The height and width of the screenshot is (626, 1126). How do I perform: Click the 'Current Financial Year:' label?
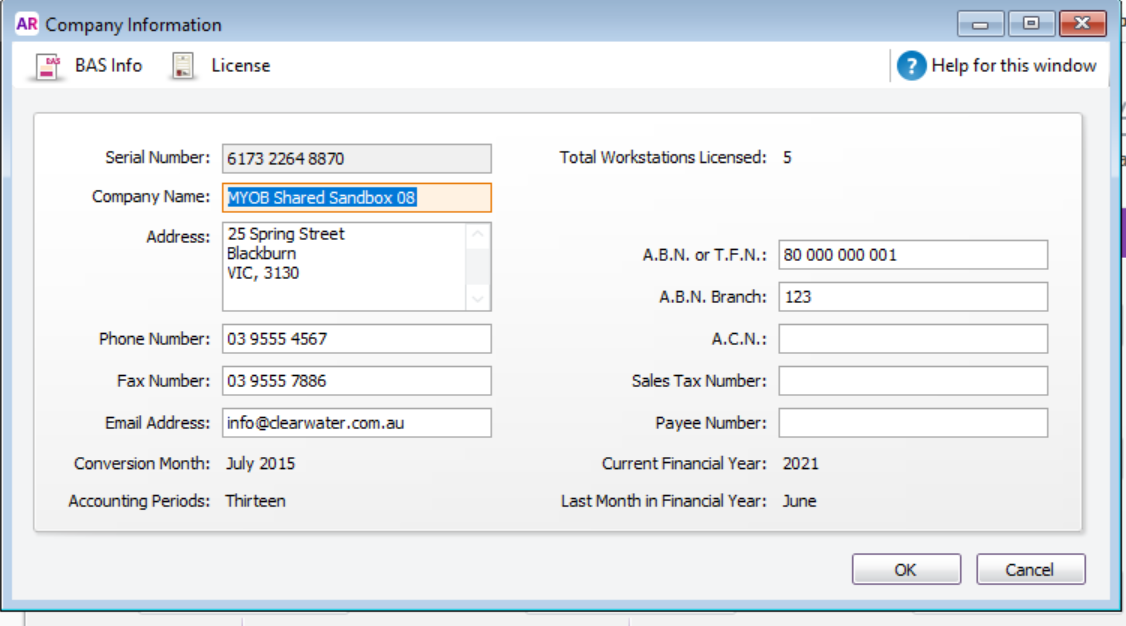(684, 464)
